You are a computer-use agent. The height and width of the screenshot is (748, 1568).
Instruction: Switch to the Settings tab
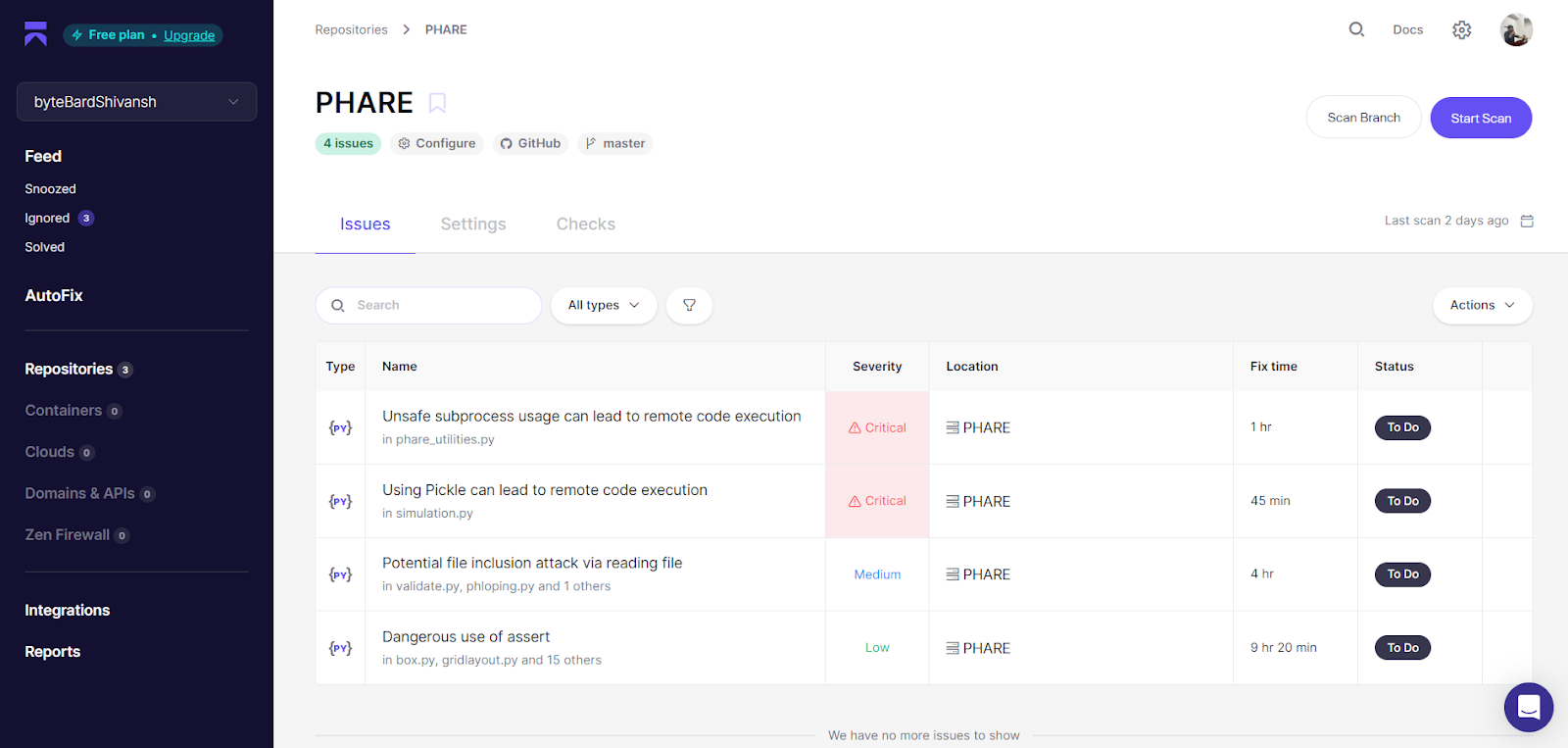473,224
